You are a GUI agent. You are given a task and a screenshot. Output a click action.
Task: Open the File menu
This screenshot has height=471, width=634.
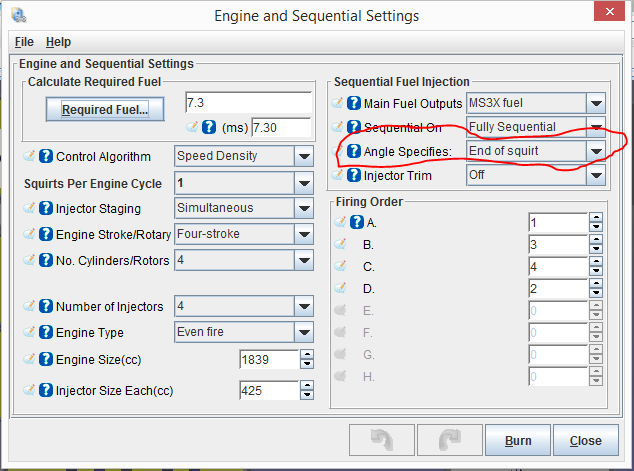[25, 42]
